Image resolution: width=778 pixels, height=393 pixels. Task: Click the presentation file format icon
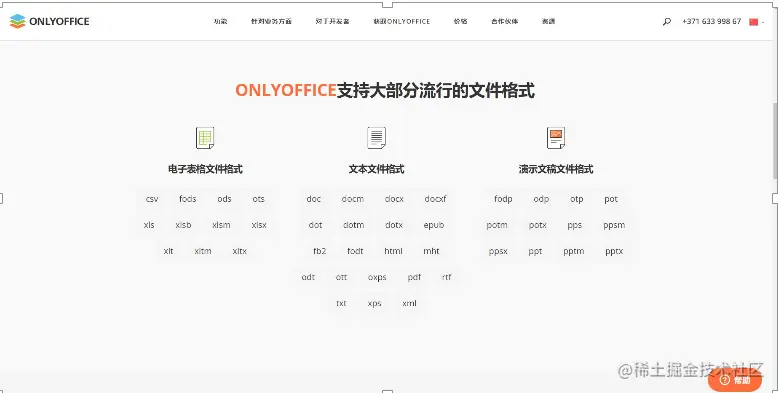[556, 137]
